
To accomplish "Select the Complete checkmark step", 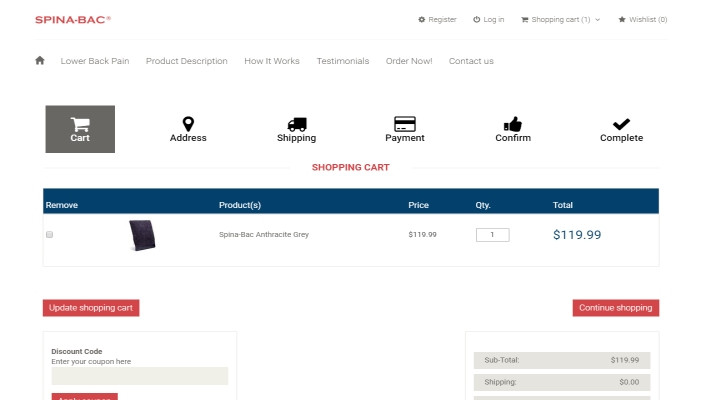I will tap(621, 129).
